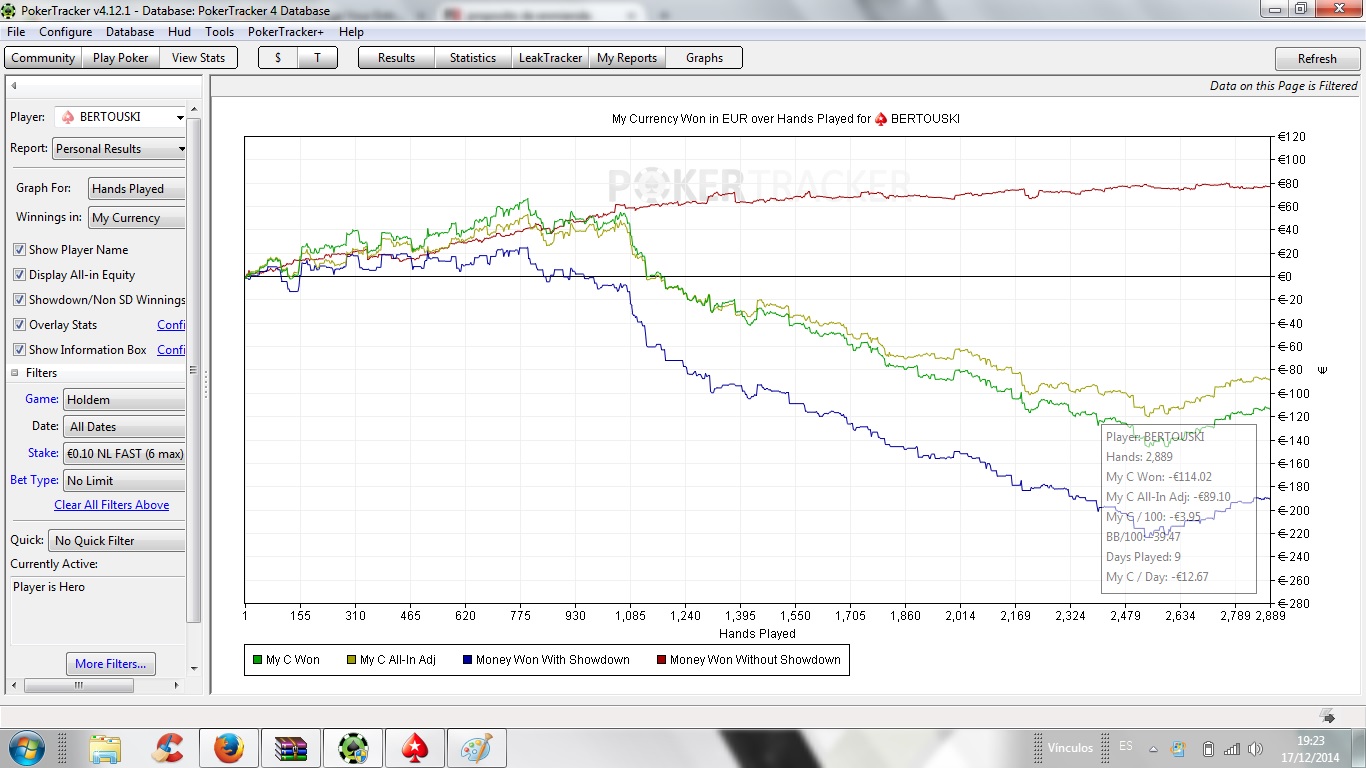The width and height of the screenshot is (1366, 768).
Task: Show hidden system tray icons
Action: [1153, 749]
